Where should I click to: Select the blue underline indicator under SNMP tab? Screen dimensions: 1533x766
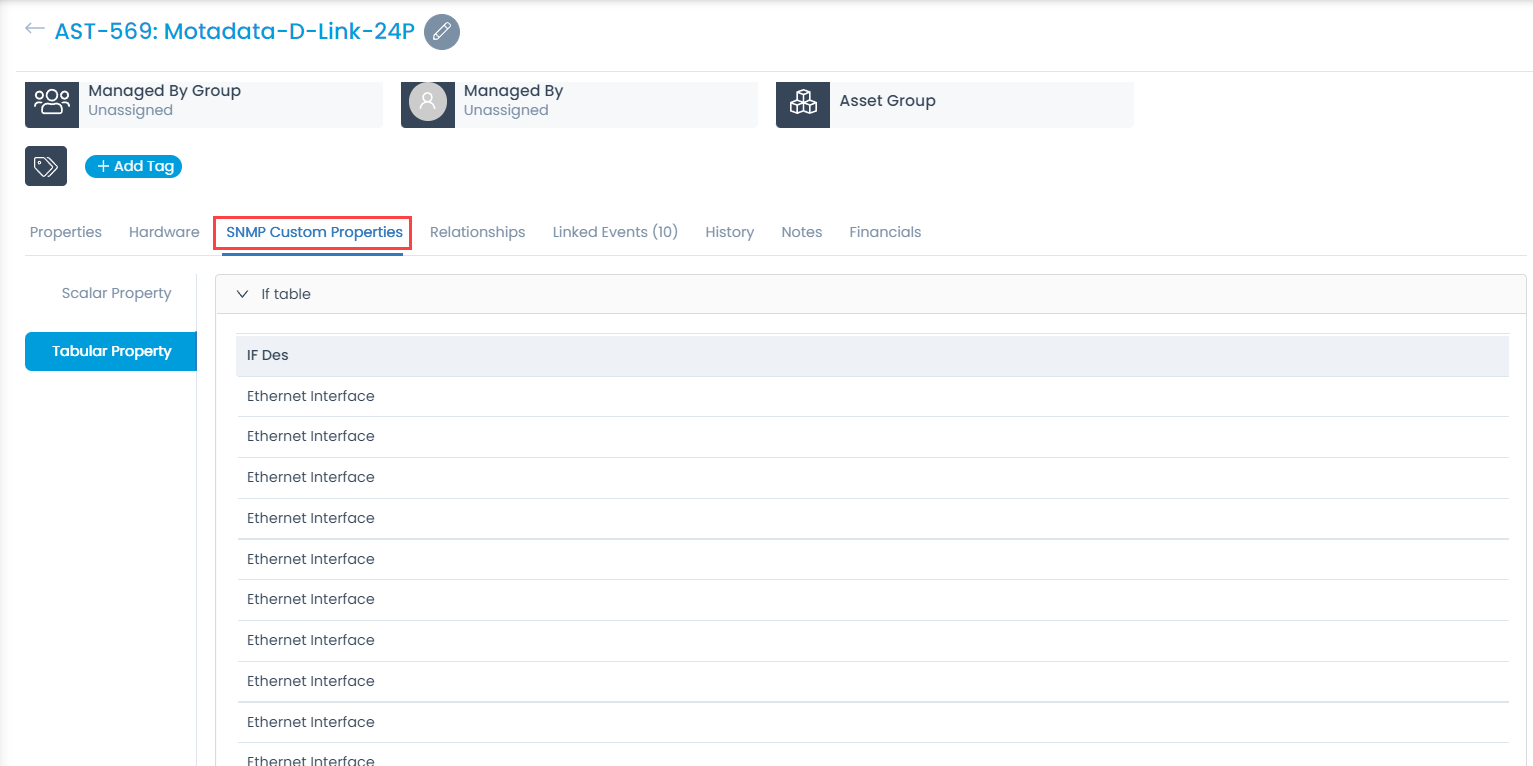click(x=312, y=253)
